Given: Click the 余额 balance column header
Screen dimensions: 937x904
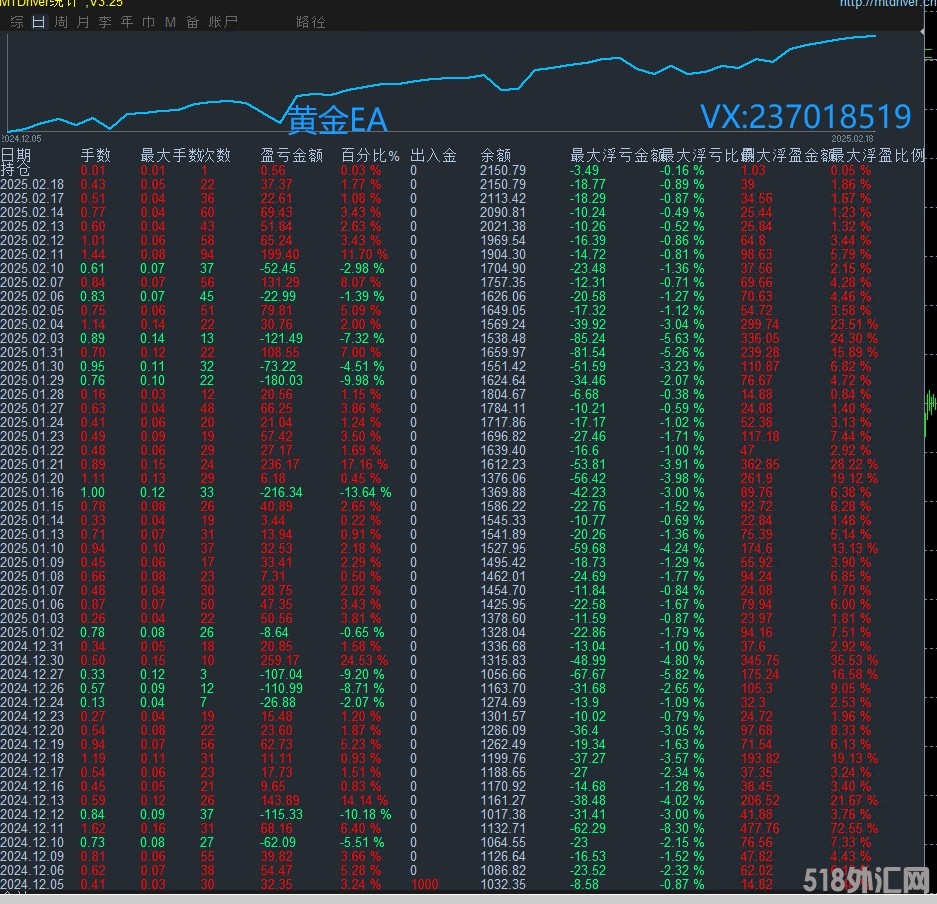Looking at the screenshot, I should (x=495, y=155).
